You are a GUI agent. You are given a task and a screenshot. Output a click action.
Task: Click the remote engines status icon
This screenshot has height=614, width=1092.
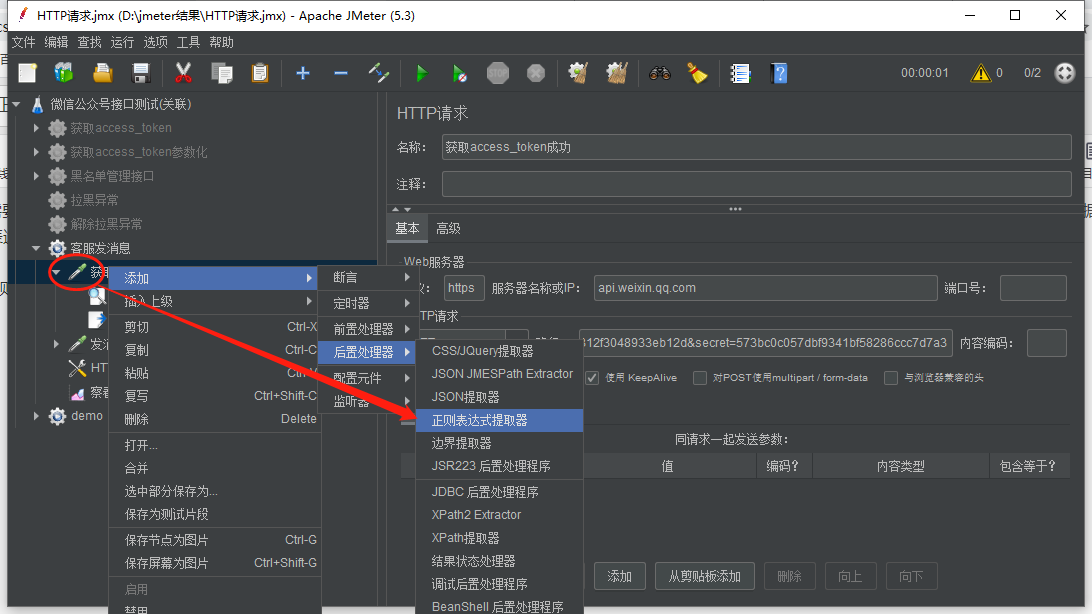(1065, 72)
